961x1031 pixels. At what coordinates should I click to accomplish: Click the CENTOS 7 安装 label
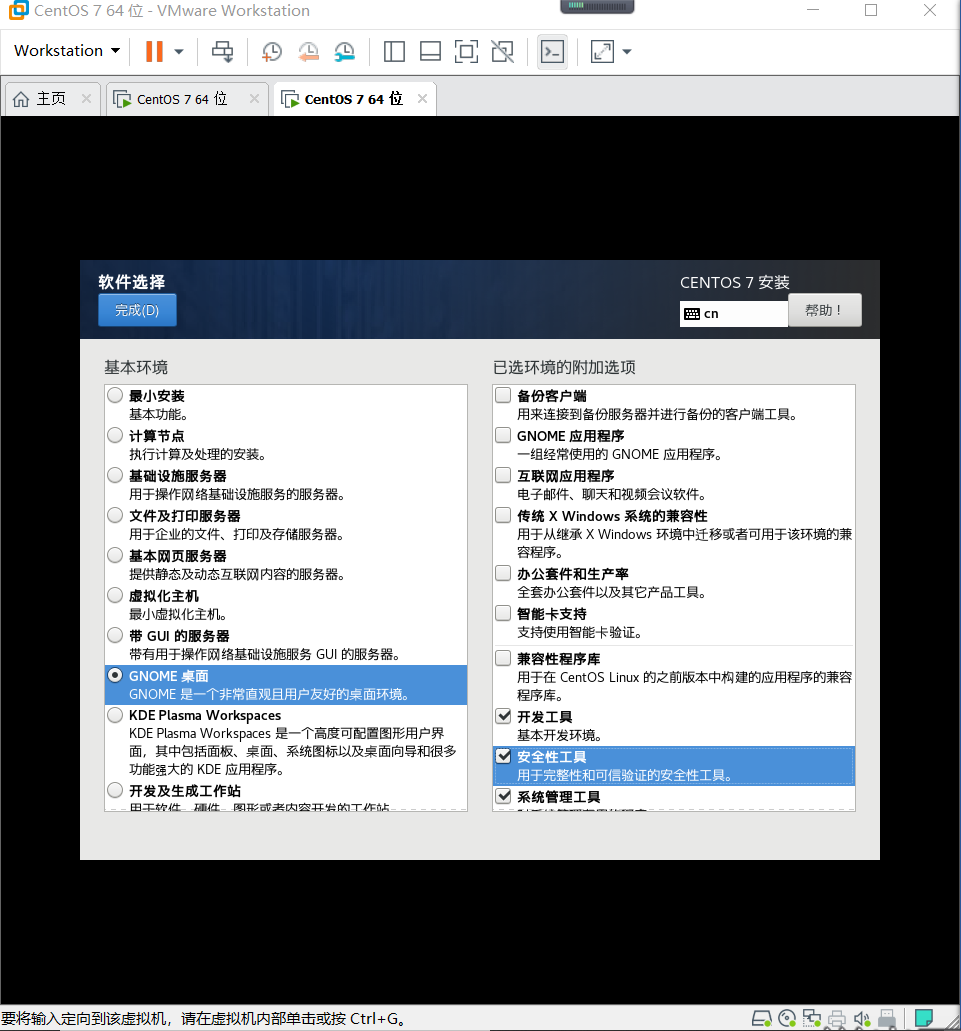734,283
